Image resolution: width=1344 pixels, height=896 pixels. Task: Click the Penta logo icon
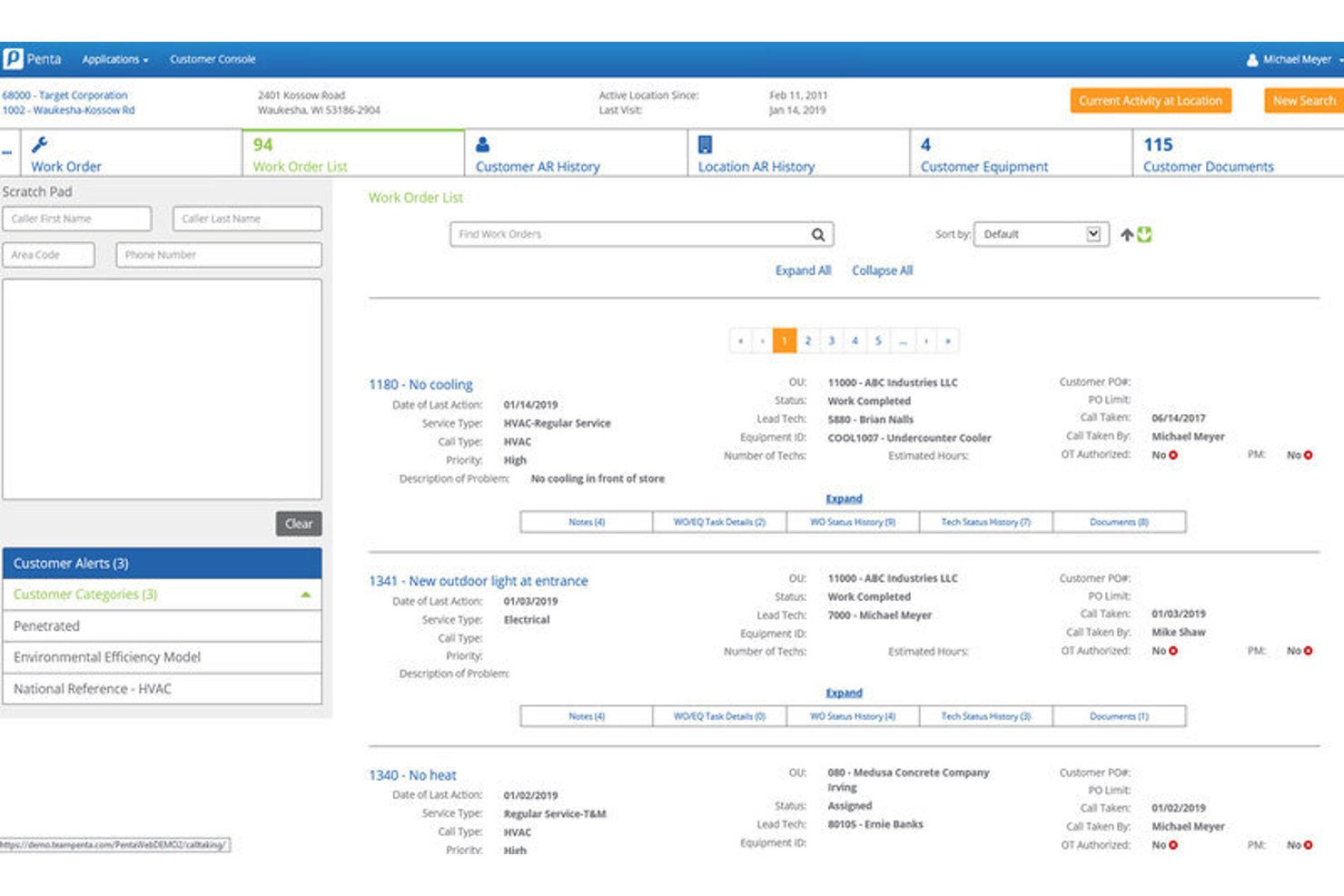[13, 59]
